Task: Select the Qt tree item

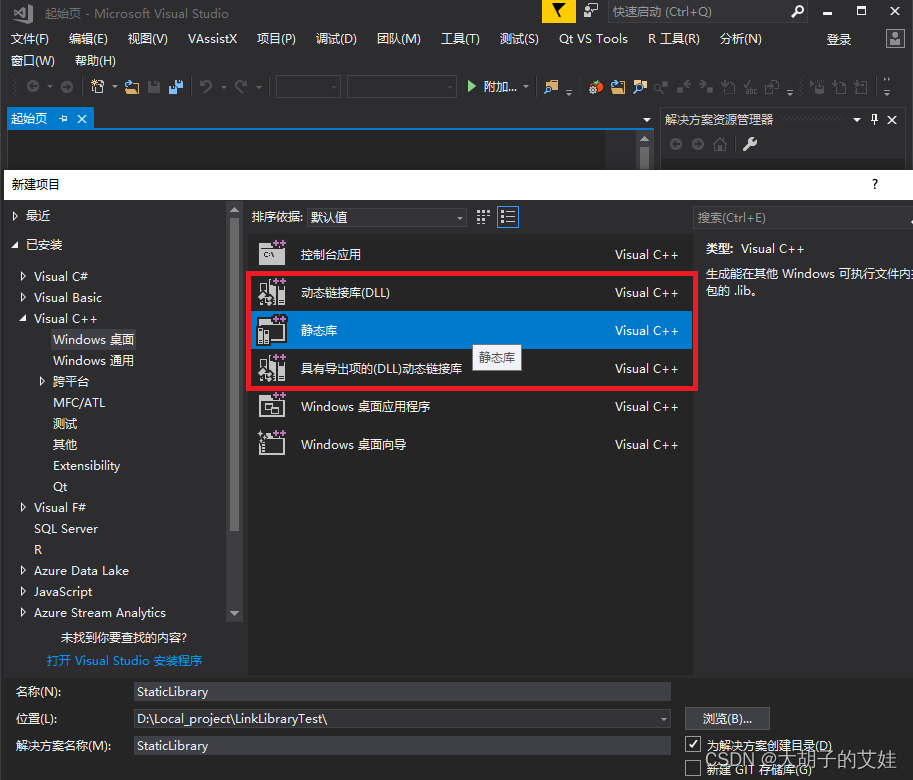Action: click(x=60, y=487)
